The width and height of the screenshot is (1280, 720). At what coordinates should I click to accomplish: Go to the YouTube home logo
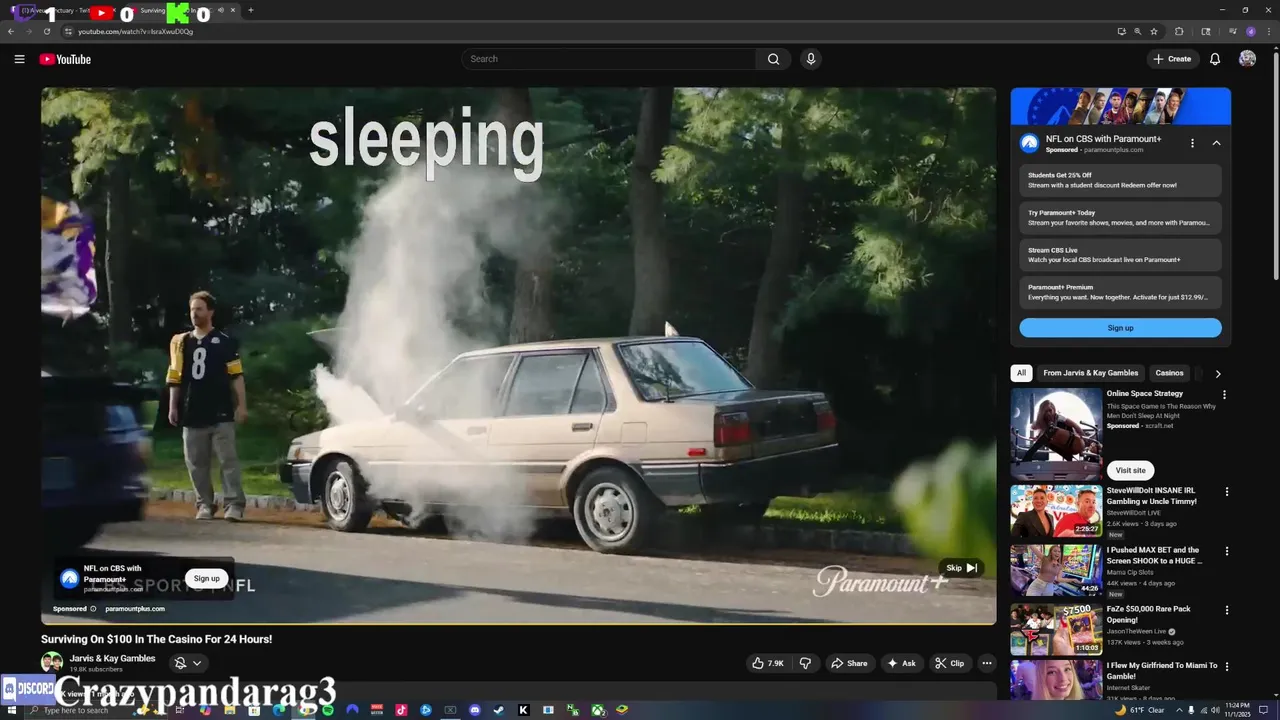65,59
